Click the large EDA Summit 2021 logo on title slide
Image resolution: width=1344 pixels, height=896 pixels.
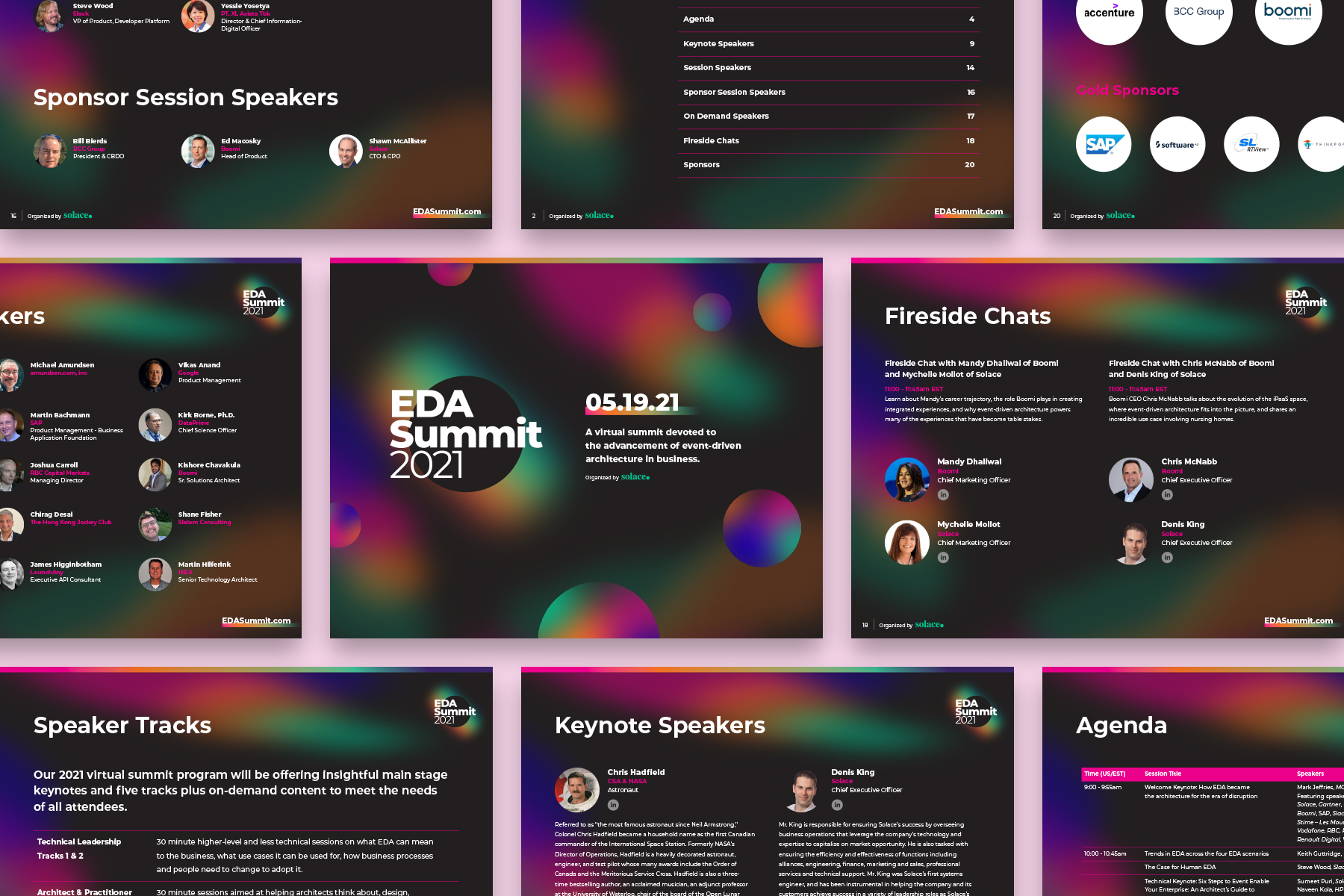tap(465, 434)
